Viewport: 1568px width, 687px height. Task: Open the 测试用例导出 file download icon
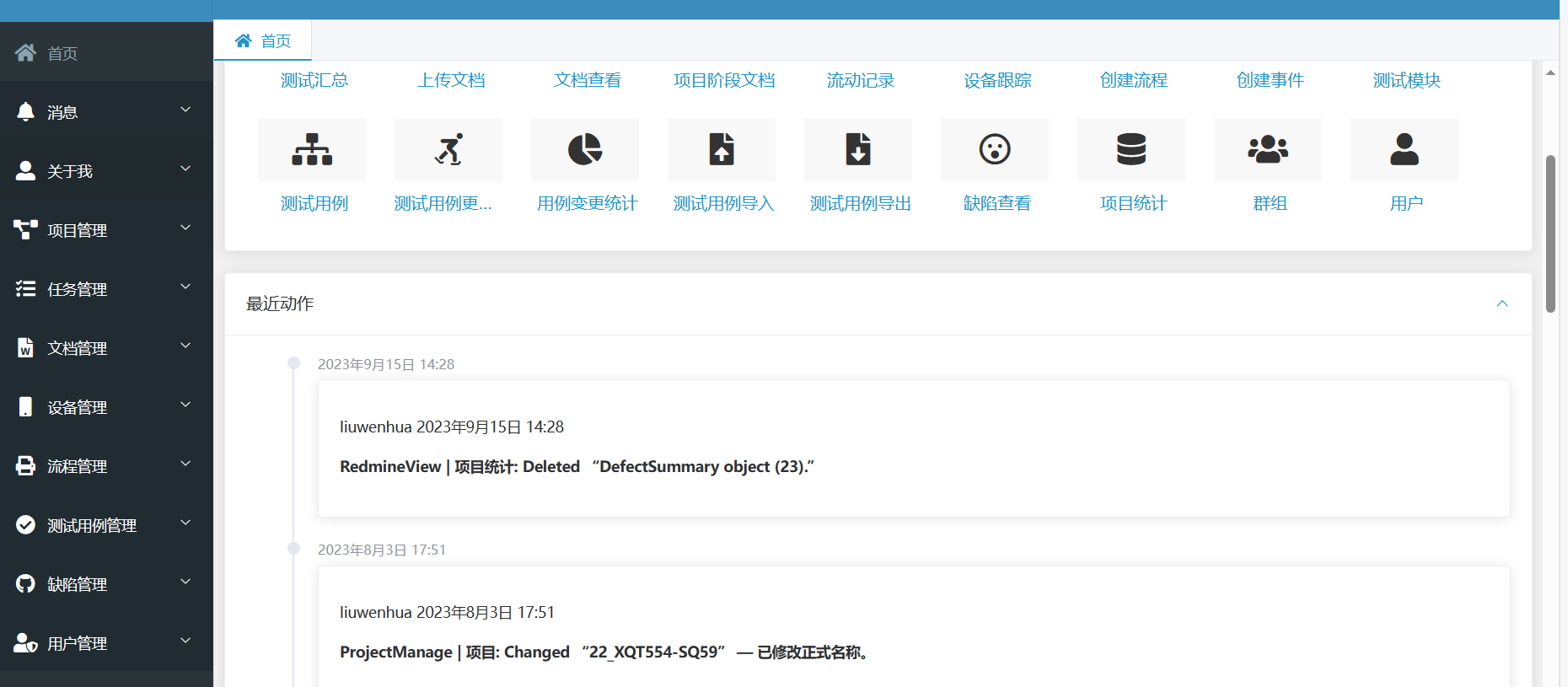[x=858, y=149]
